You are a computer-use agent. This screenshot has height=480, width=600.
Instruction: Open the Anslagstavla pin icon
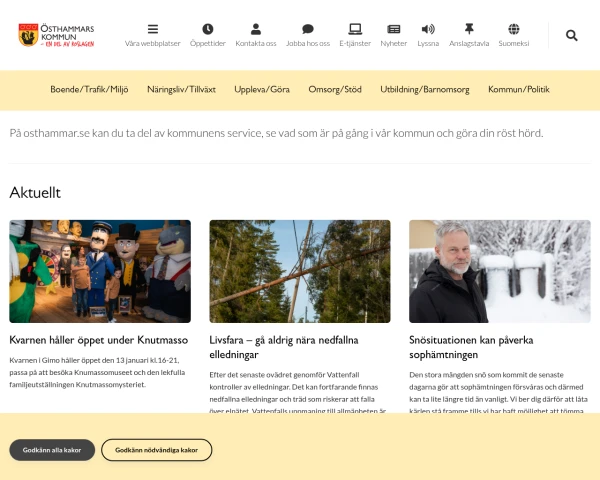[469, 29]
